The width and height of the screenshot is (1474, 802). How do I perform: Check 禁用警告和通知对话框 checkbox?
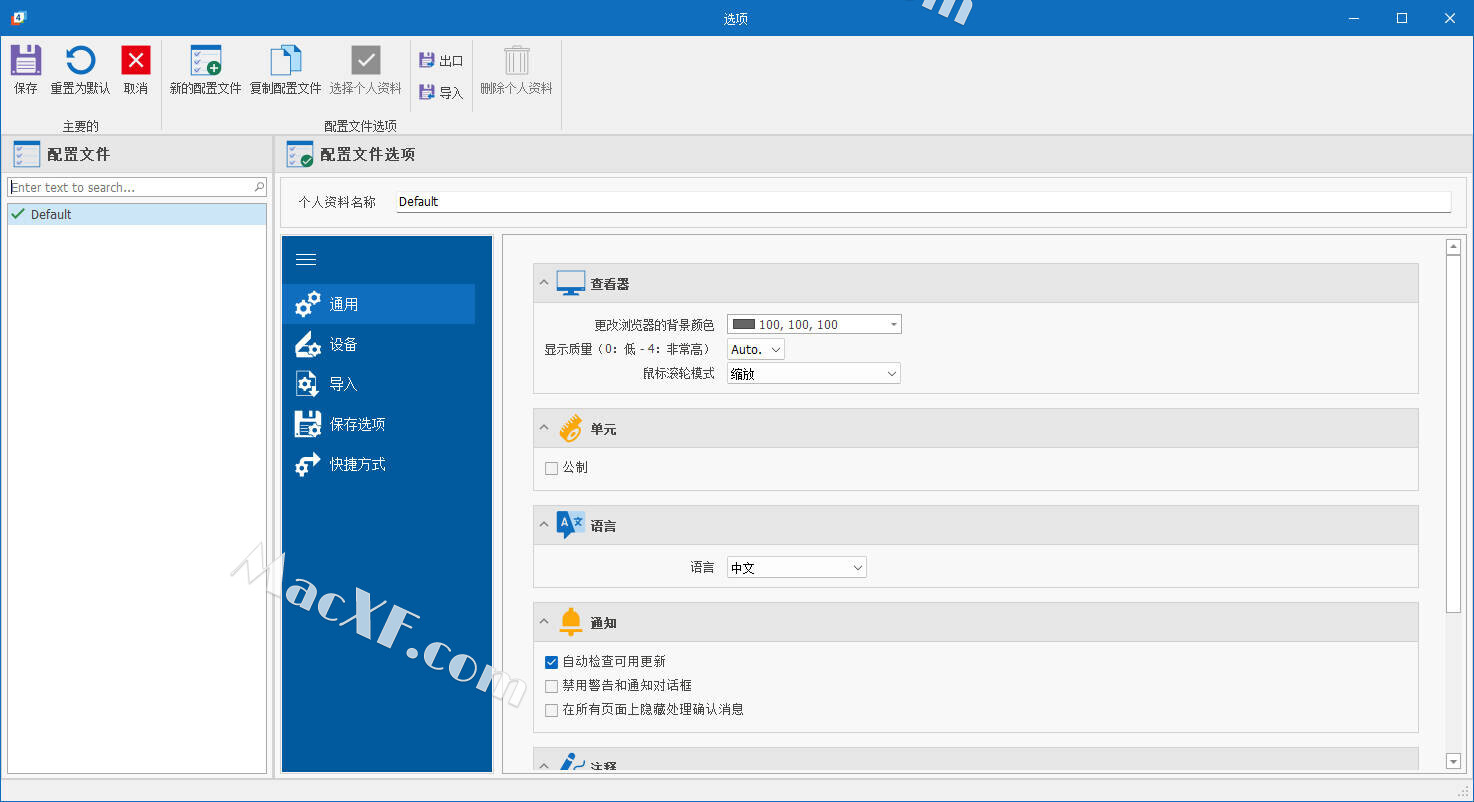tap(551, 686)
